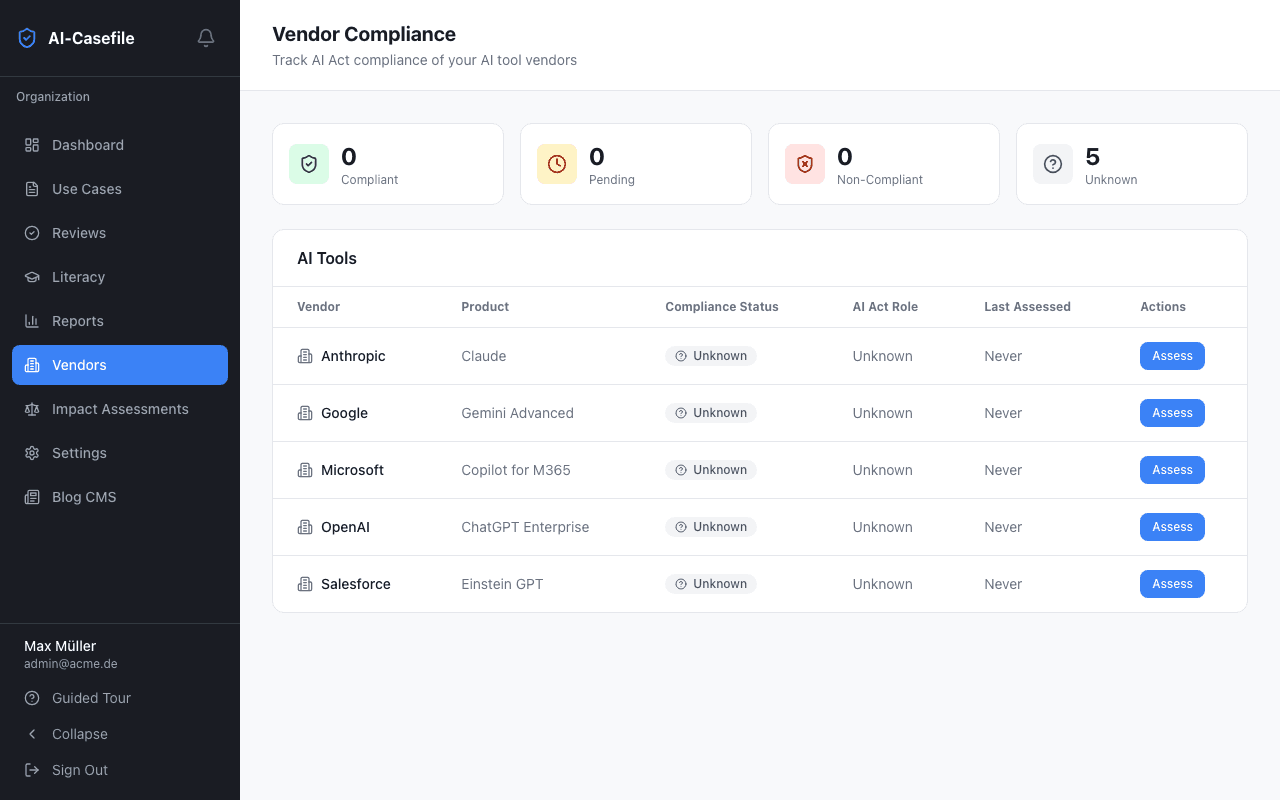Click the Blog CMS document icon
The width and height of the screenshot is (1280, 800).
(x=31, y=497)
